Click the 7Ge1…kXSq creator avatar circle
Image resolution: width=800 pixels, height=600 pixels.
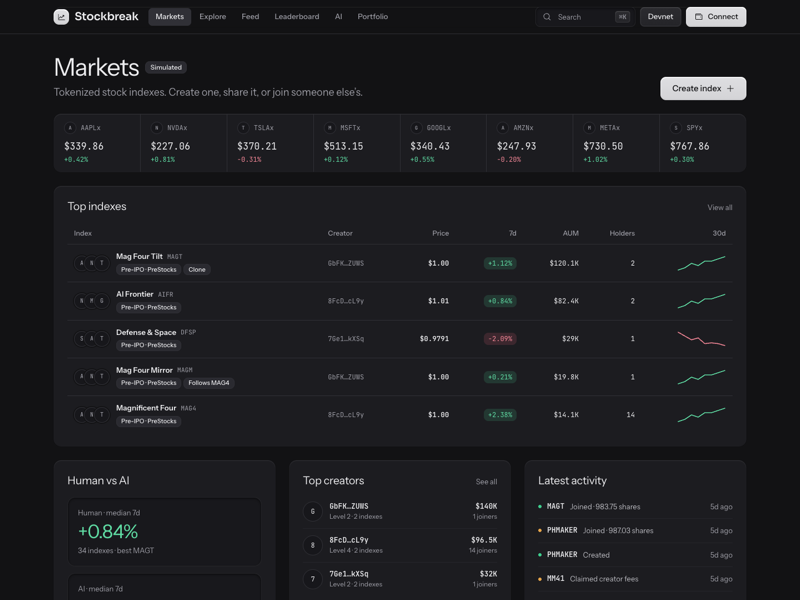click(313, 579)
